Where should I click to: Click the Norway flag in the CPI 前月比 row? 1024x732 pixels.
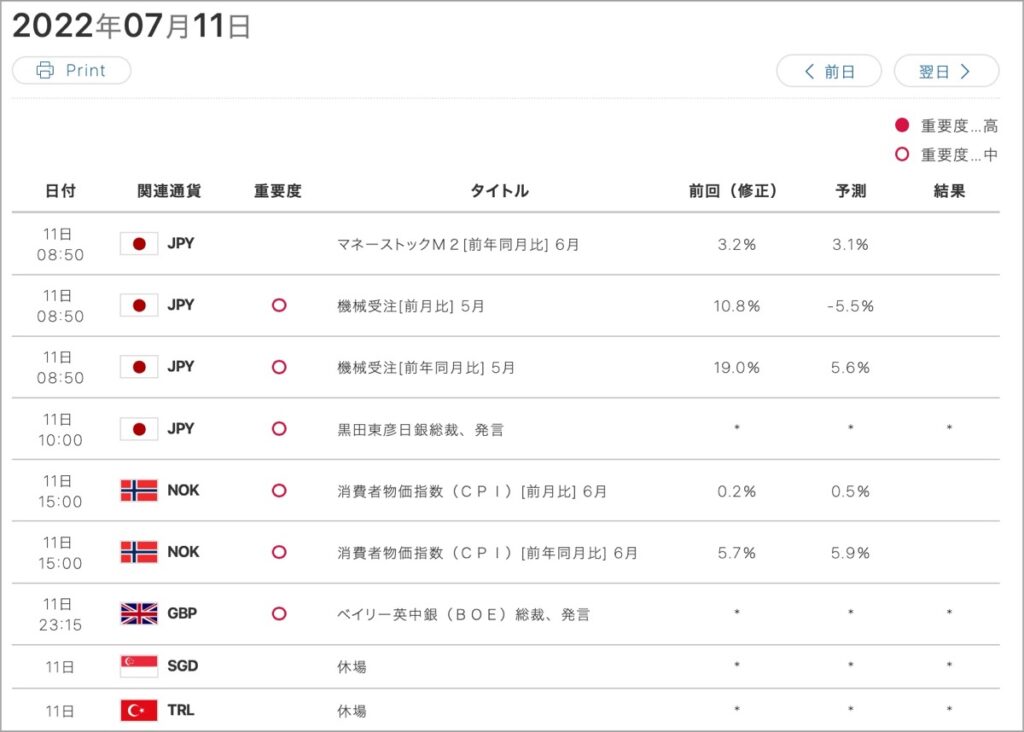coord(139,490)
